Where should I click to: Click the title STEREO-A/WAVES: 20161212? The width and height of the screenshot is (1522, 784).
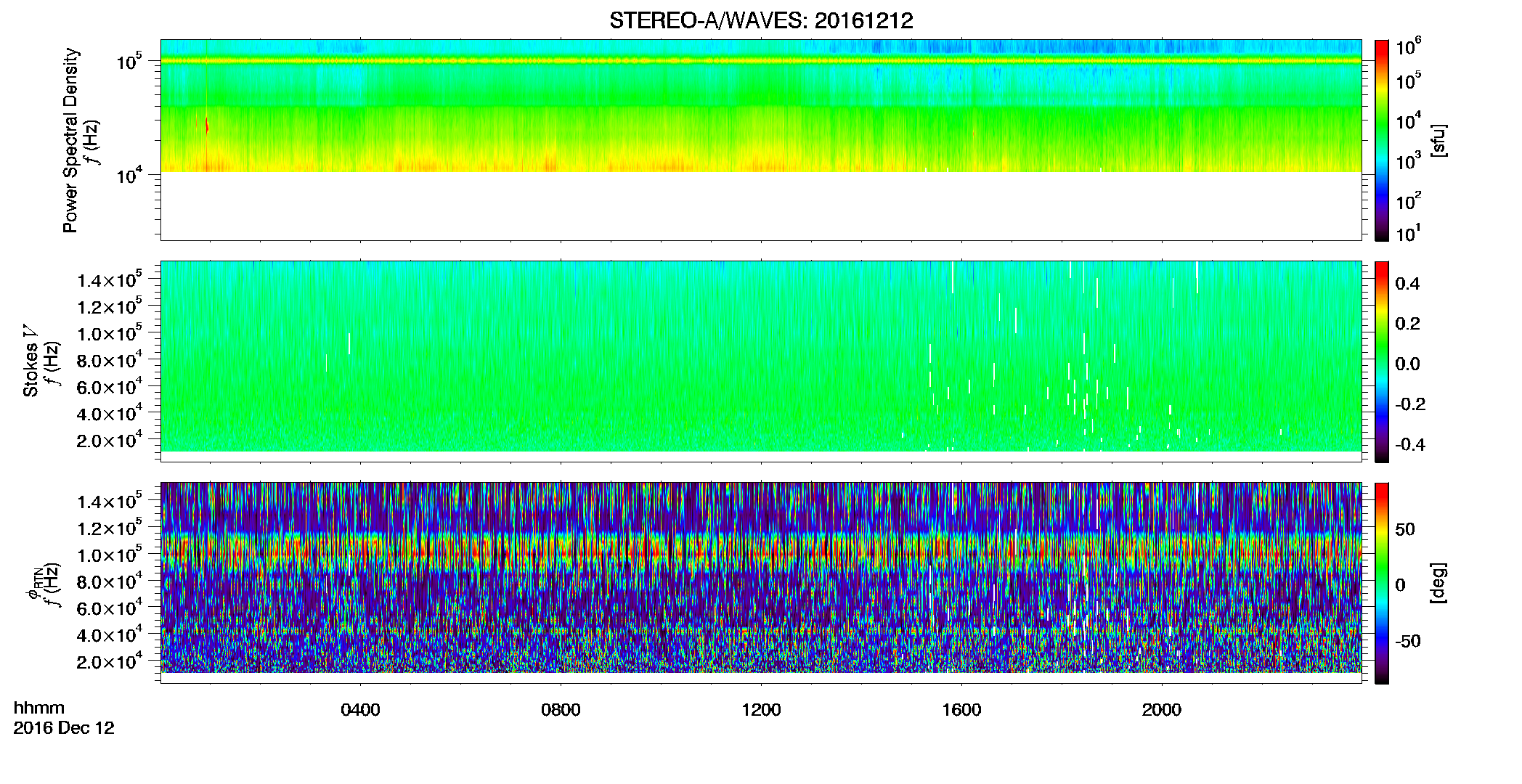pos(761,20)
